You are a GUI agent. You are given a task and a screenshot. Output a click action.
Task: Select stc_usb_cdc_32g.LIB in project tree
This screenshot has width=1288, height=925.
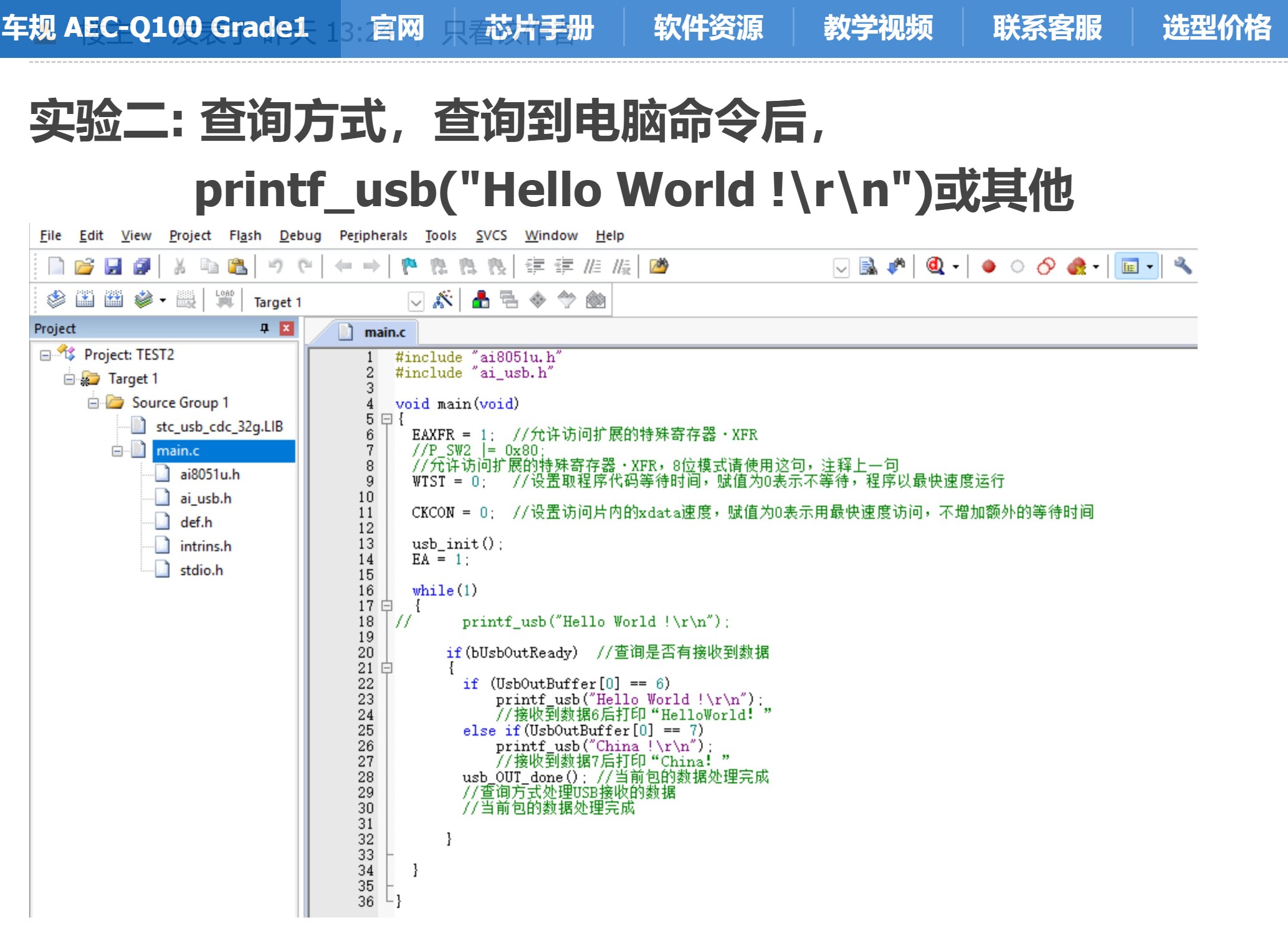[x=219, y=427]
